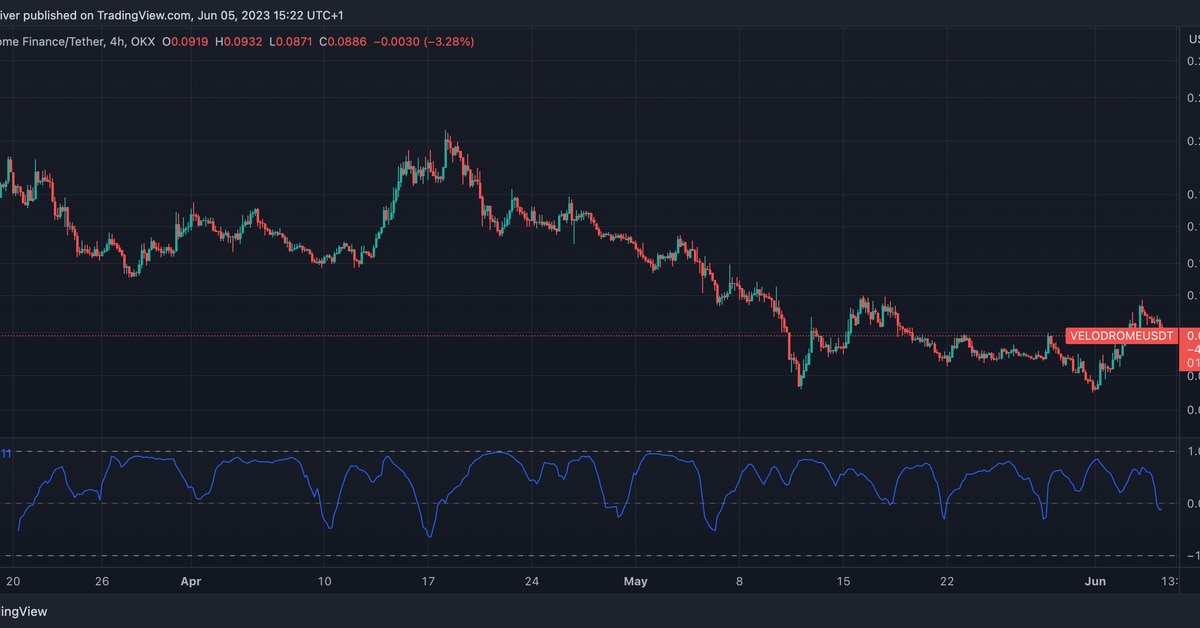The height and width of the screenshot is (628, 1200).
Task: Click the indicator scale value −1
Action: (1192, 555)
